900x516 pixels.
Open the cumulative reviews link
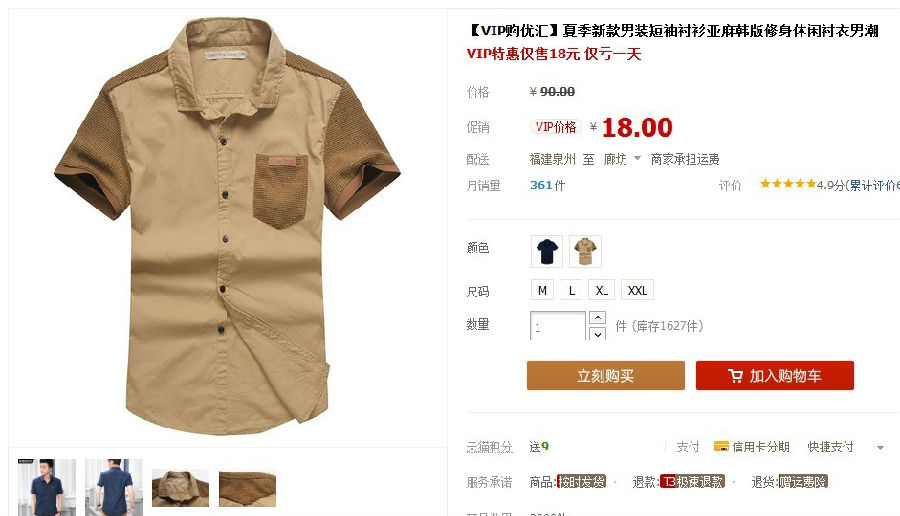click(874, 185)
